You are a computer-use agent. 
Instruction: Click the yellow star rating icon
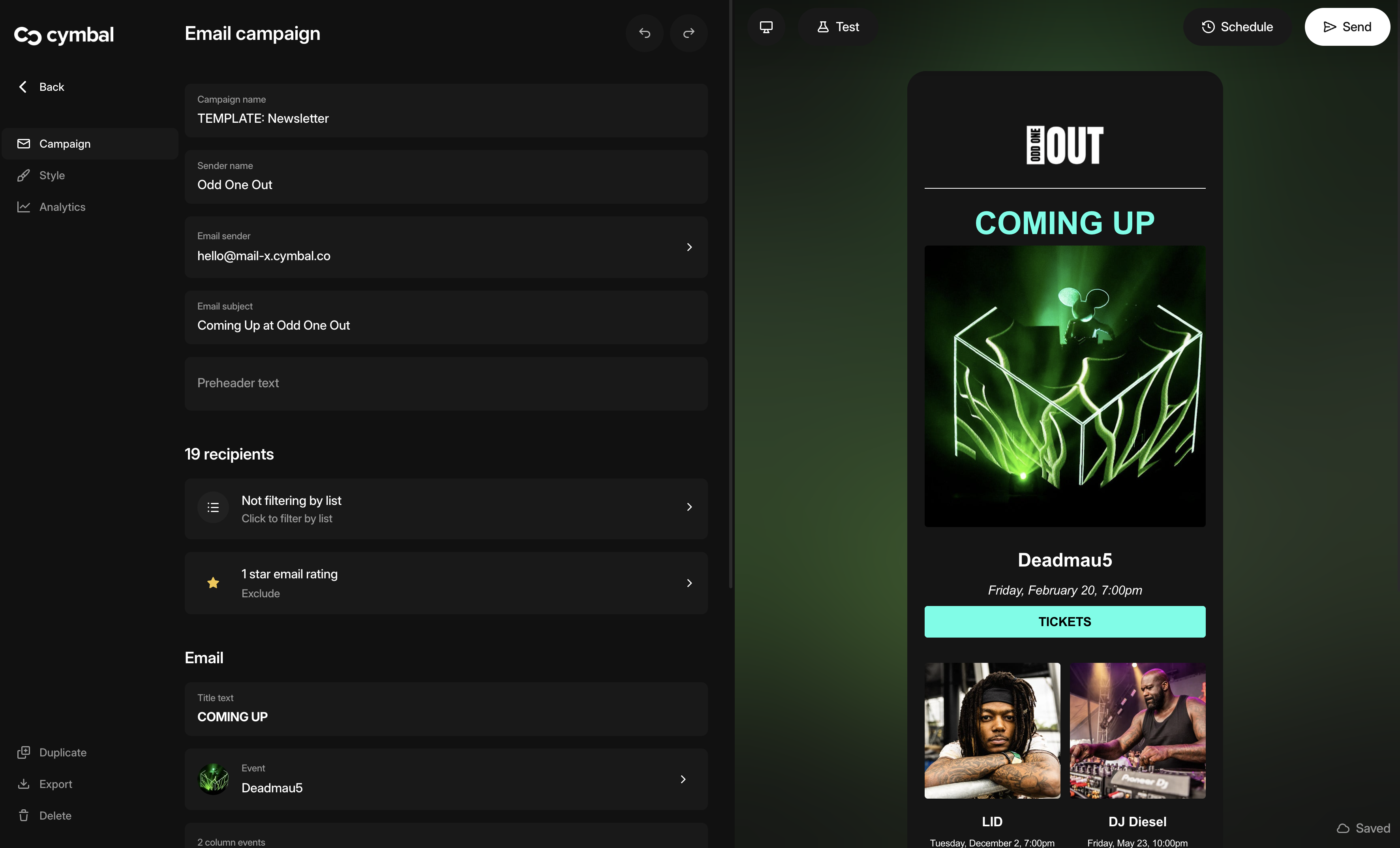(x=213, y=583)
